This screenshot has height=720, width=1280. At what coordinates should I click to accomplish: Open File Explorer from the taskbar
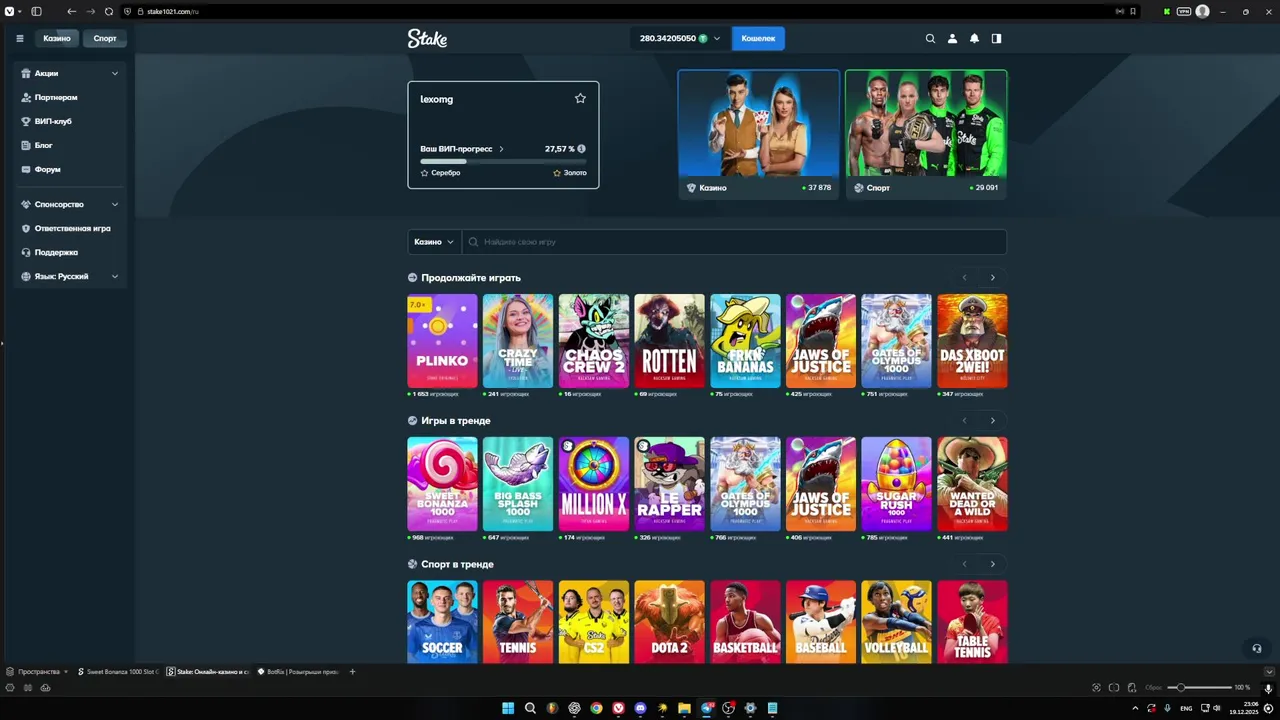[684, 708]
